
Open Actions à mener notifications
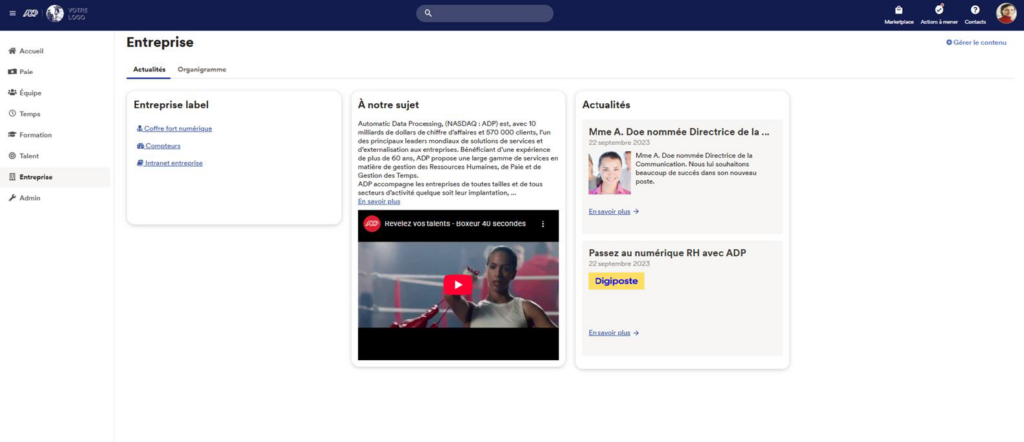[938, 11]
